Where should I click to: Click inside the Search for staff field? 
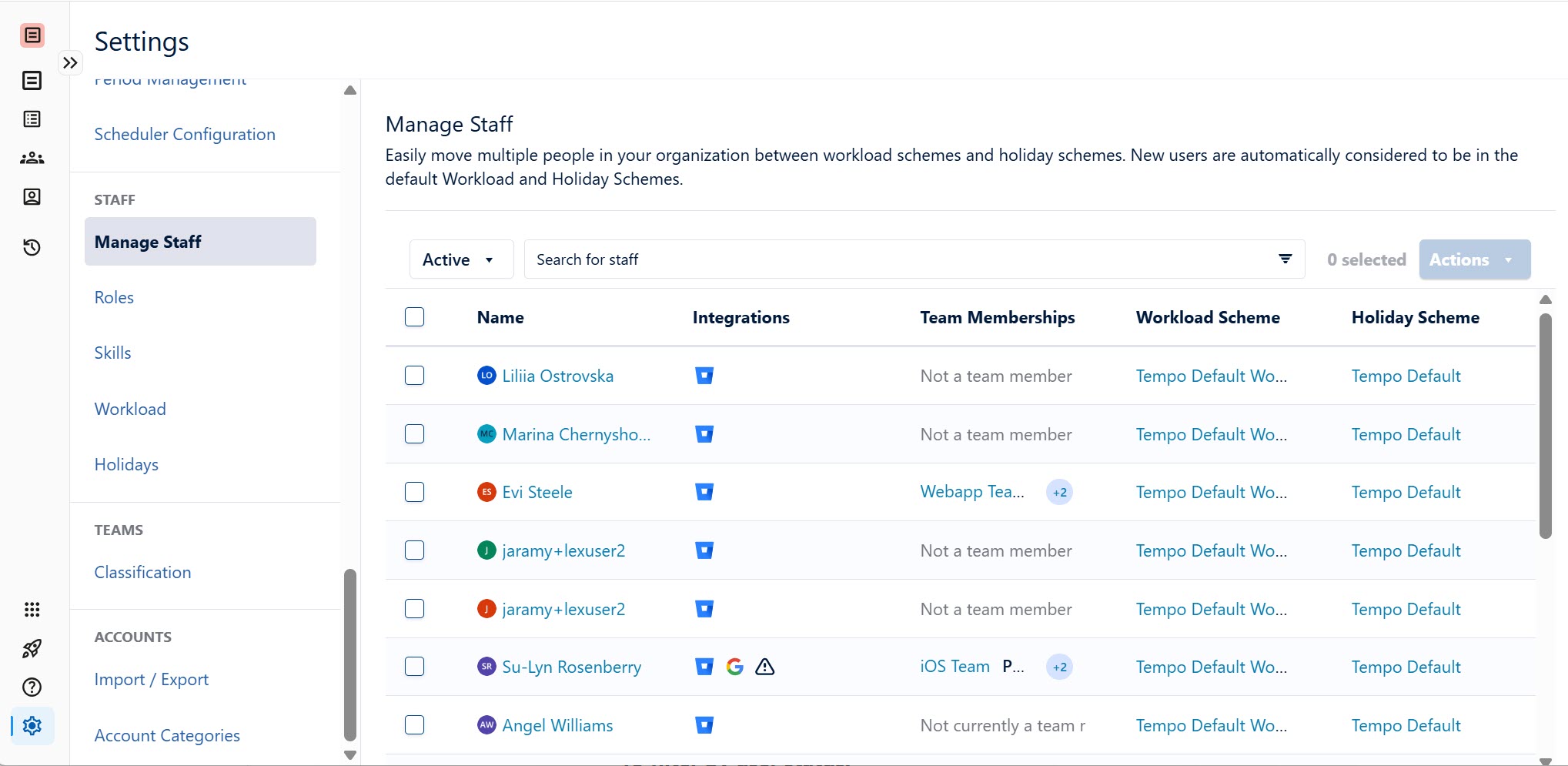847,259
